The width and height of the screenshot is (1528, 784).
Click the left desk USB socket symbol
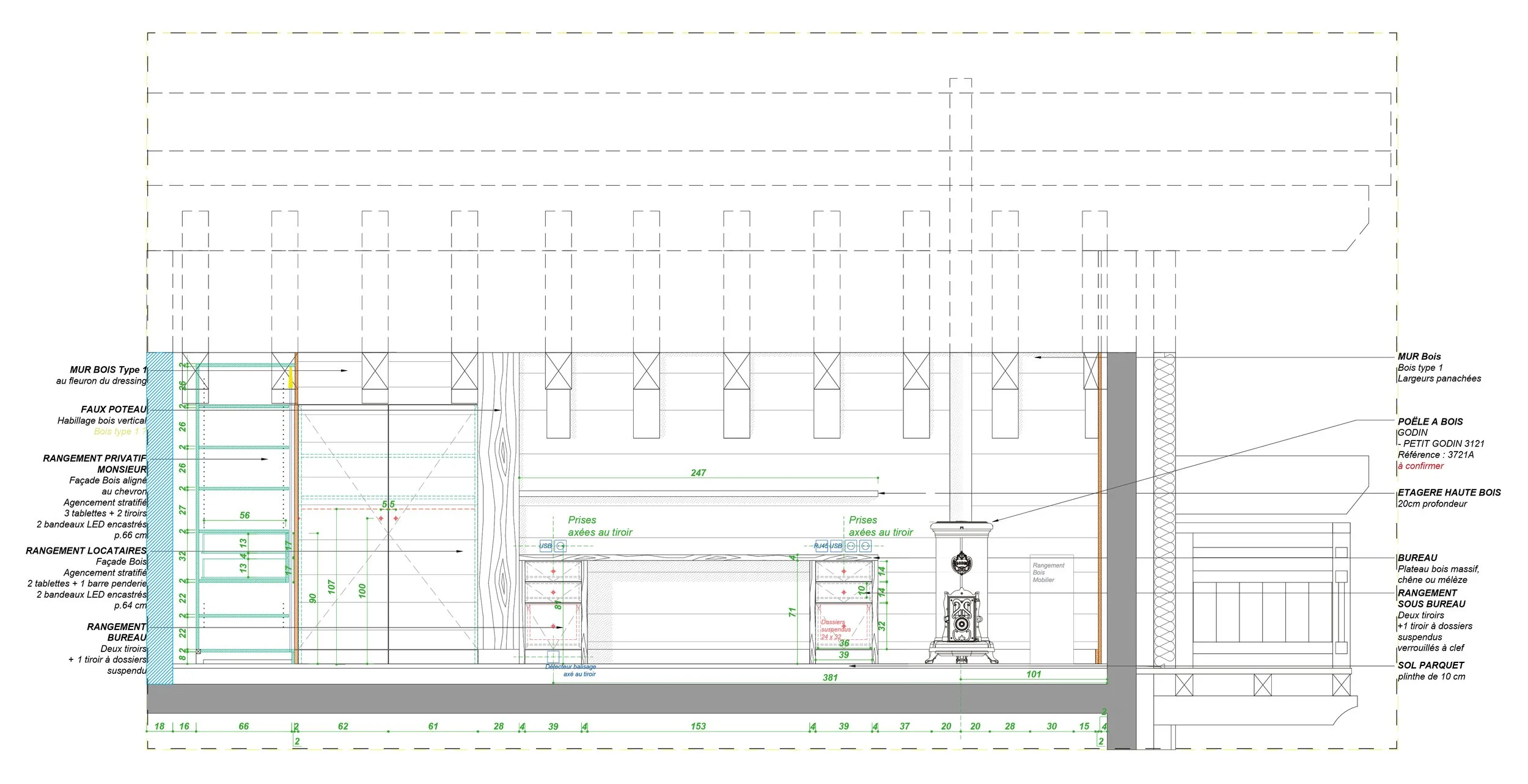[x=546, y=546]
